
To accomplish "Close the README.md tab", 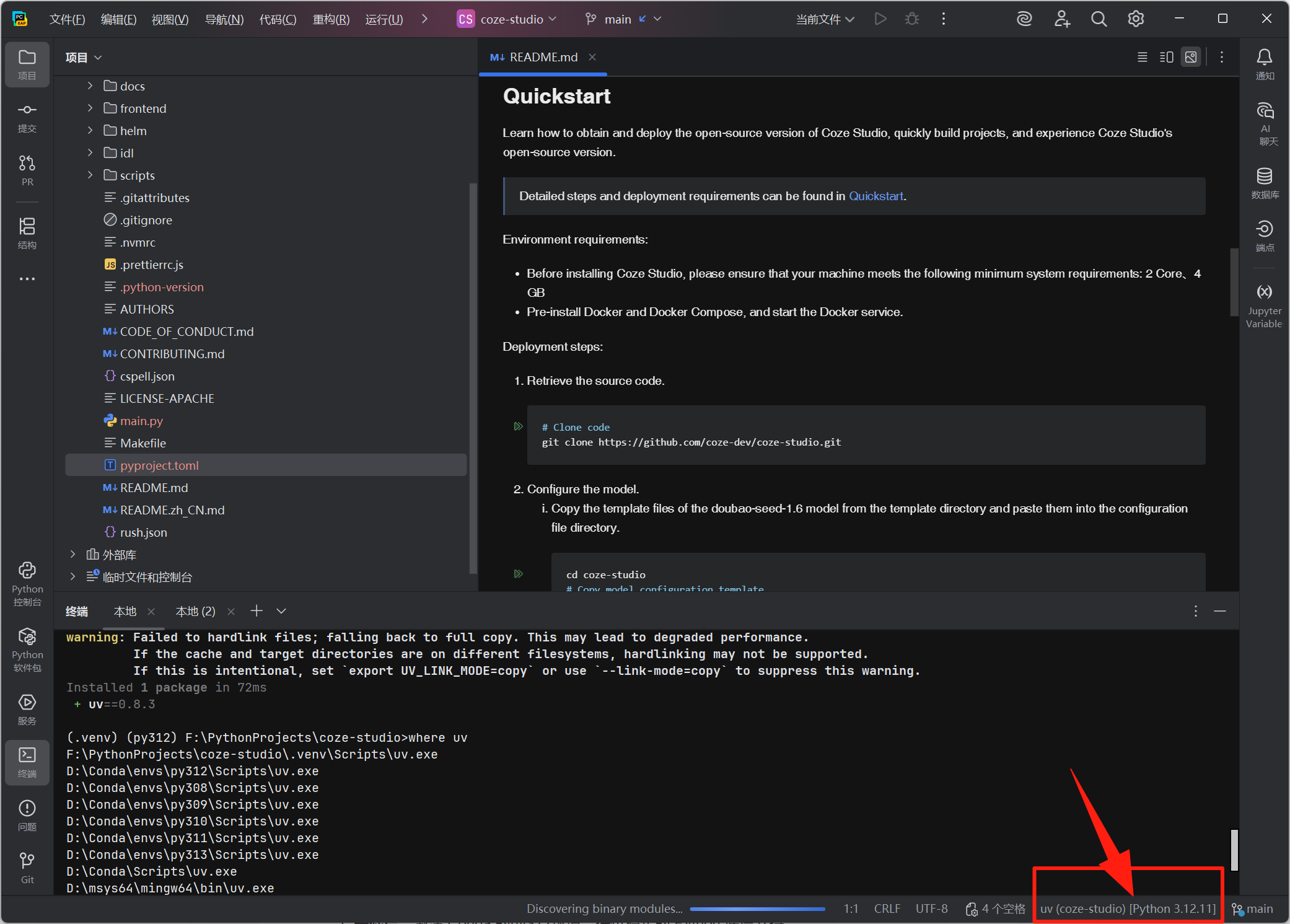I will (x=592, y=57).
